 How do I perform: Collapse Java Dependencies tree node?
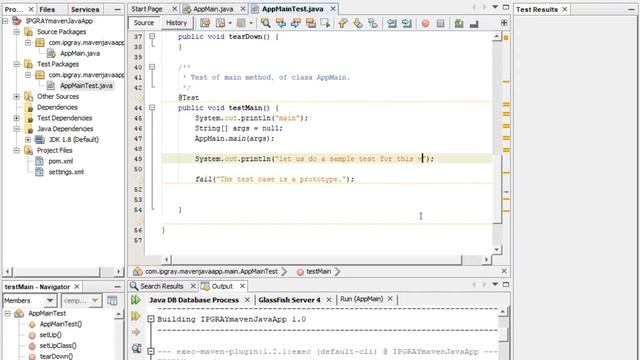pos(16,129)
